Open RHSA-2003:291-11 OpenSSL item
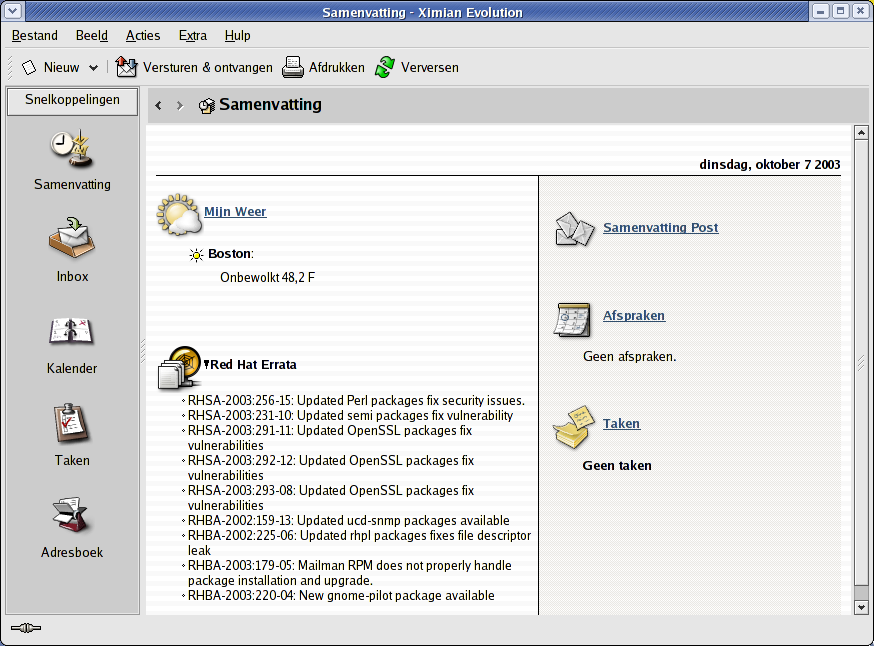 coord(330,438)
